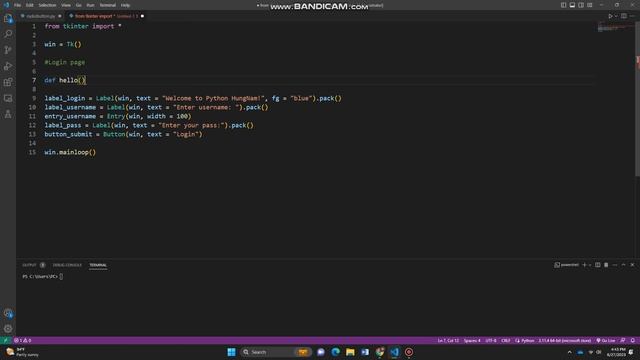Switch to the radiobutton.py tab
The width and height of the screenshot is (640, 360).
click(41, 16)
